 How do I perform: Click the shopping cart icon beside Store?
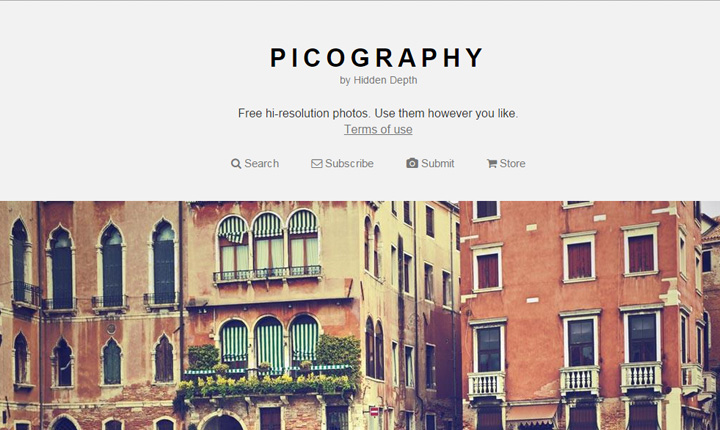coord(492,164)
